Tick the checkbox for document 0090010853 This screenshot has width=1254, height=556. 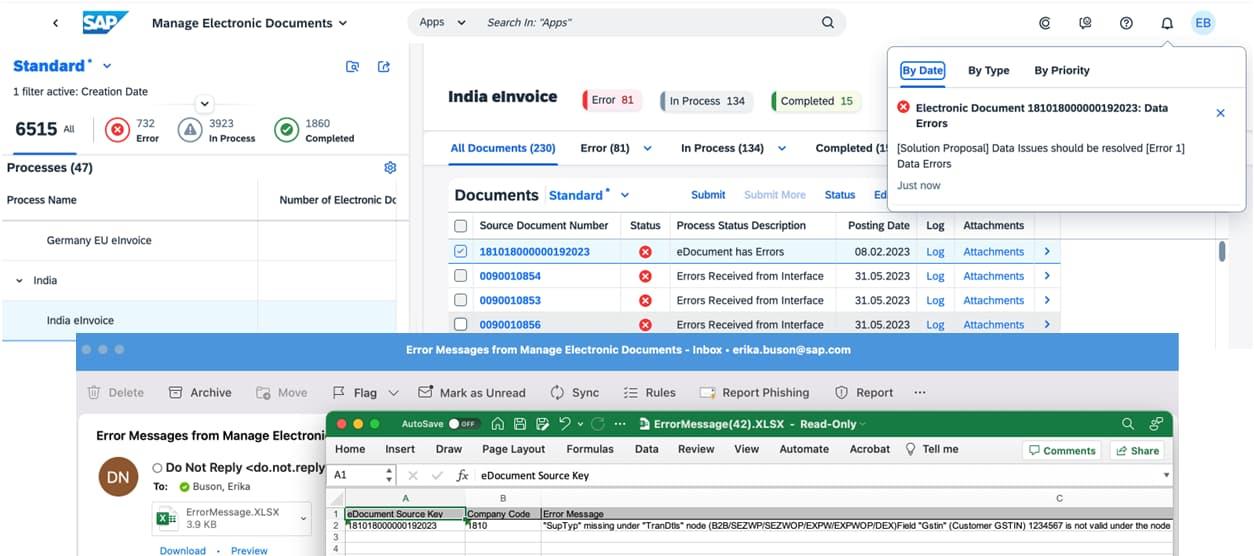(x=461, y=300)
